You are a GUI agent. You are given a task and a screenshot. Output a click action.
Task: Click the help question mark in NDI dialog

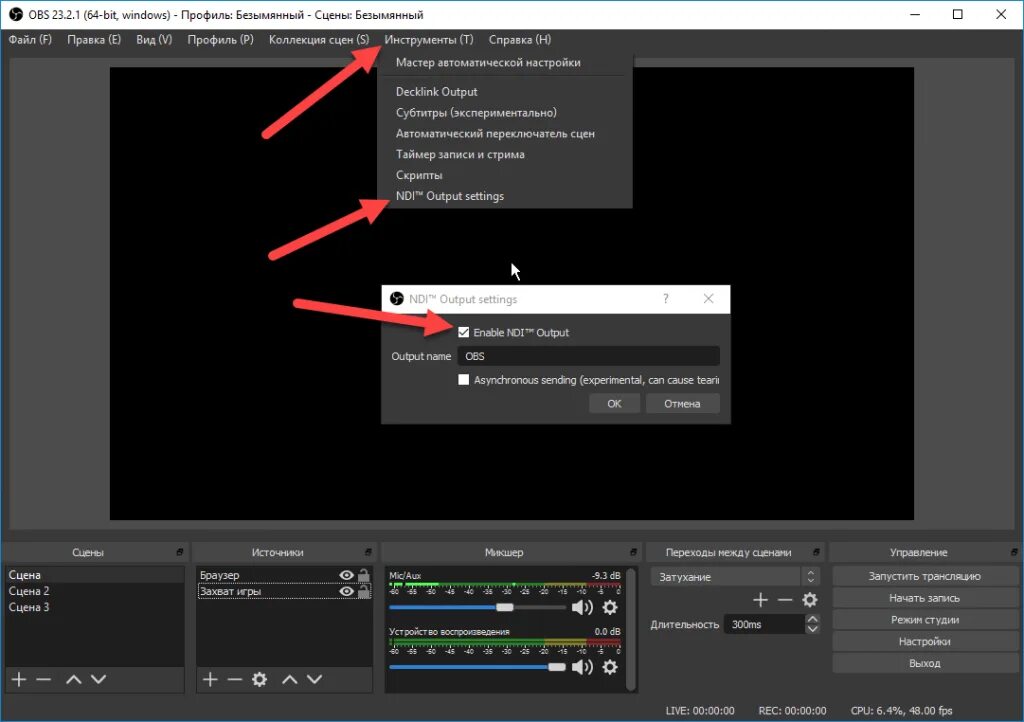(x=665, y=299)
